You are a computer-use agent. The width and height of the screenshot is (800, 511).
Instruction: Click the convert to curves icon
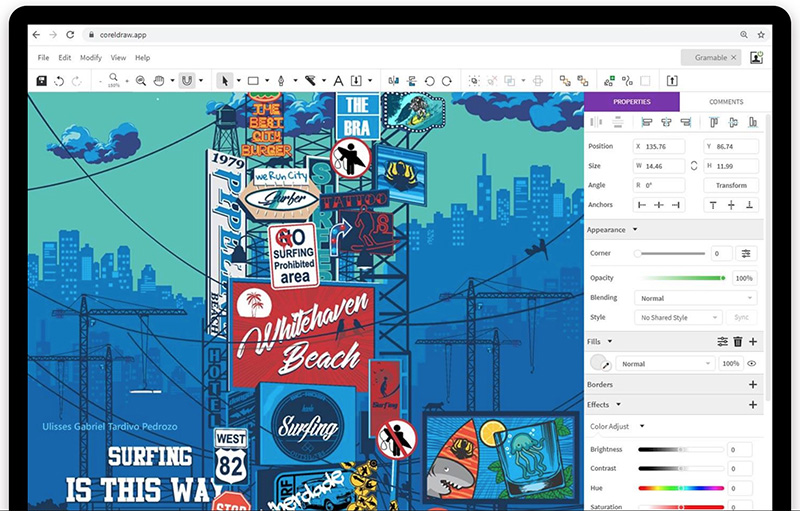pyautogui.click(x=628, y=81)
